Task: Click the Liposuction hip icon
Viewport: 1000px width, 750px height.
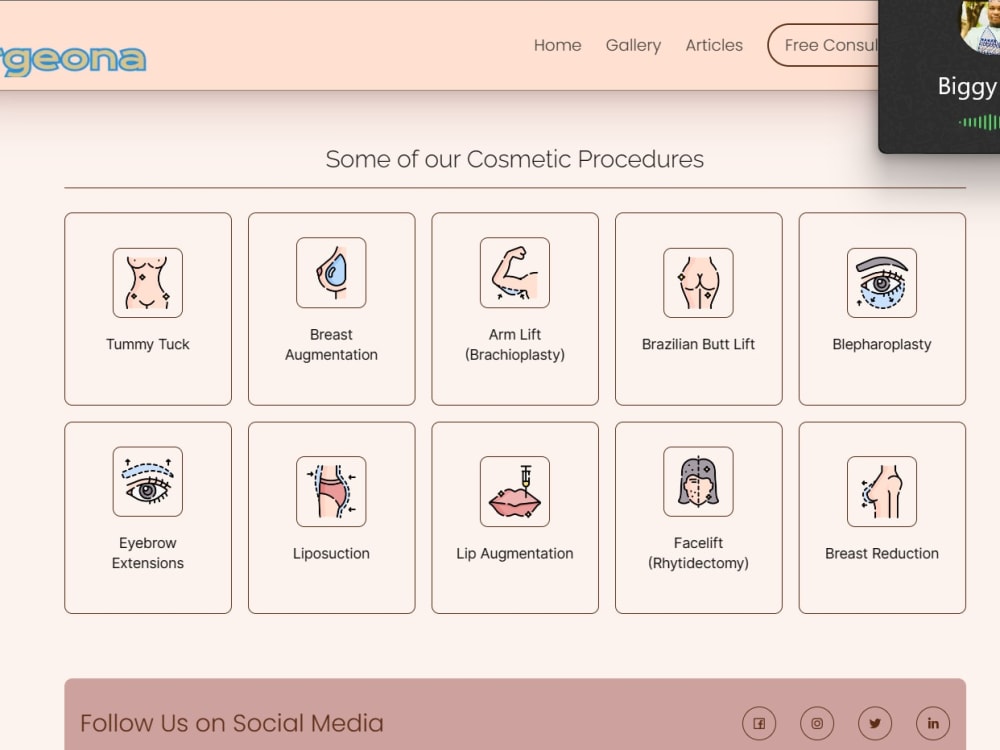Action: [x=331, y=491]
